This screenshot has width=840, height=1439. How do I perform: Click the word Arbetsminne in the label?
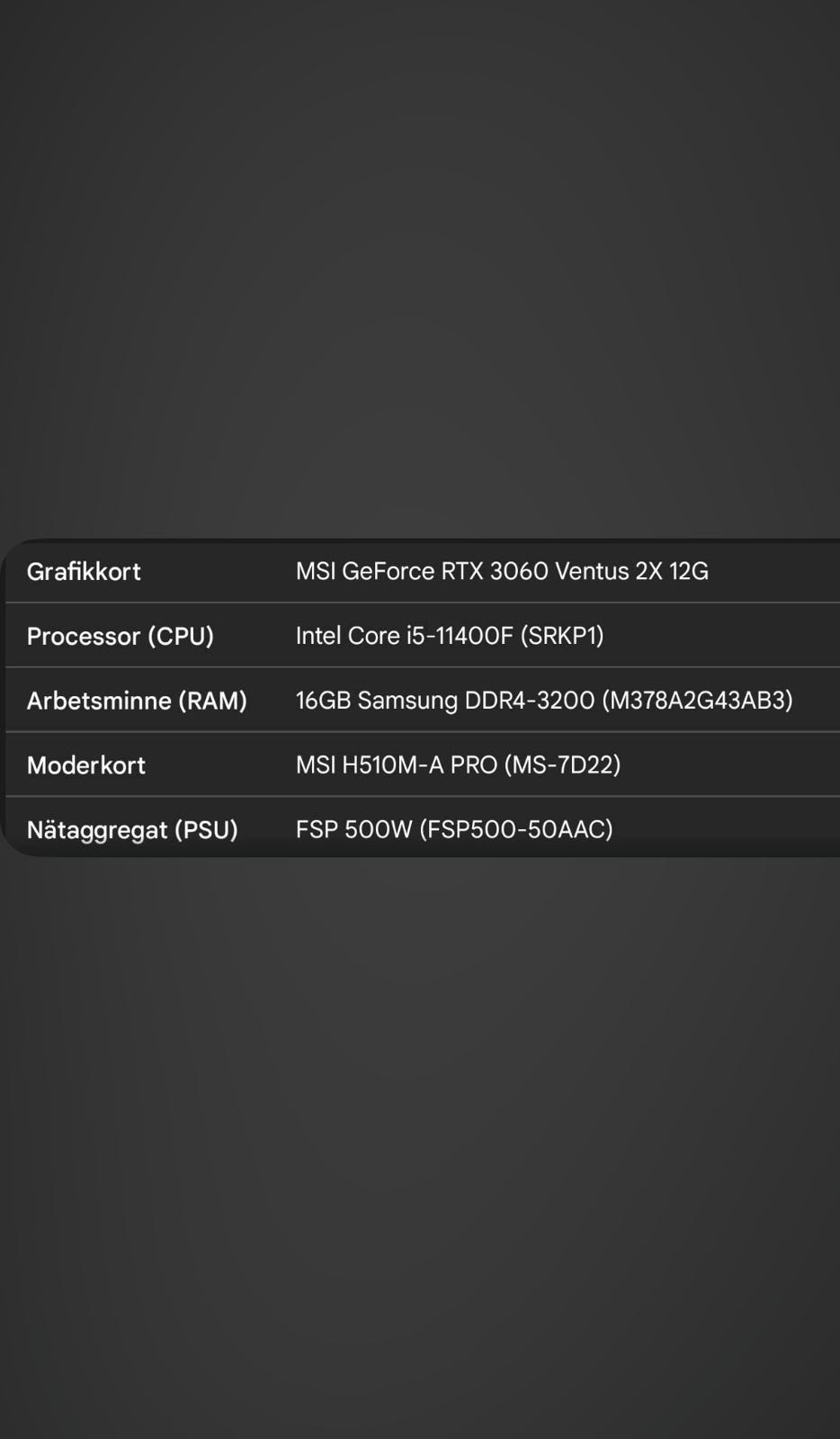pos(99,702)
